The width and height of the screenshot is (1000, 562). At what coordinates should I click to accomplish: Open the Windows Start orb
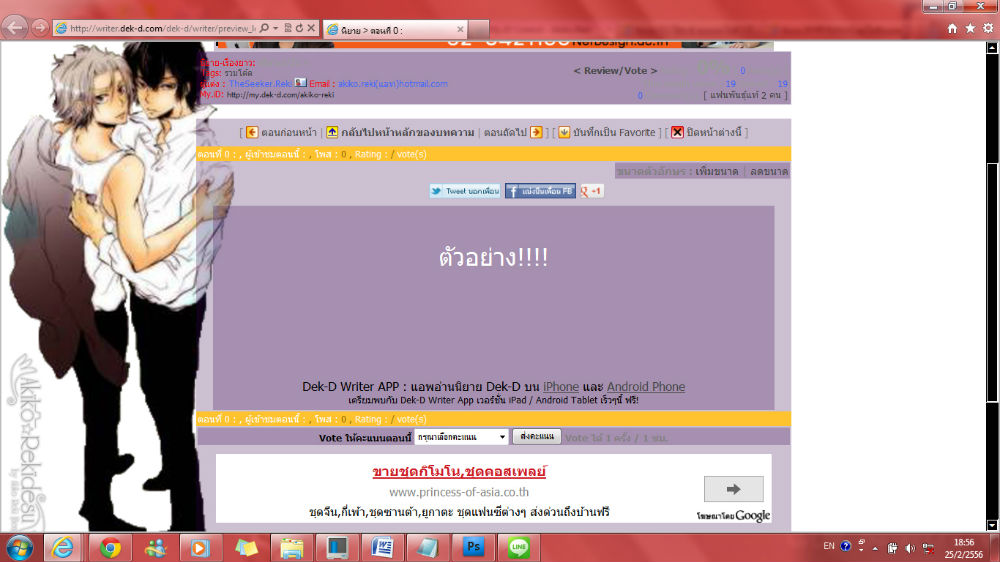click(x=19, y=548)
